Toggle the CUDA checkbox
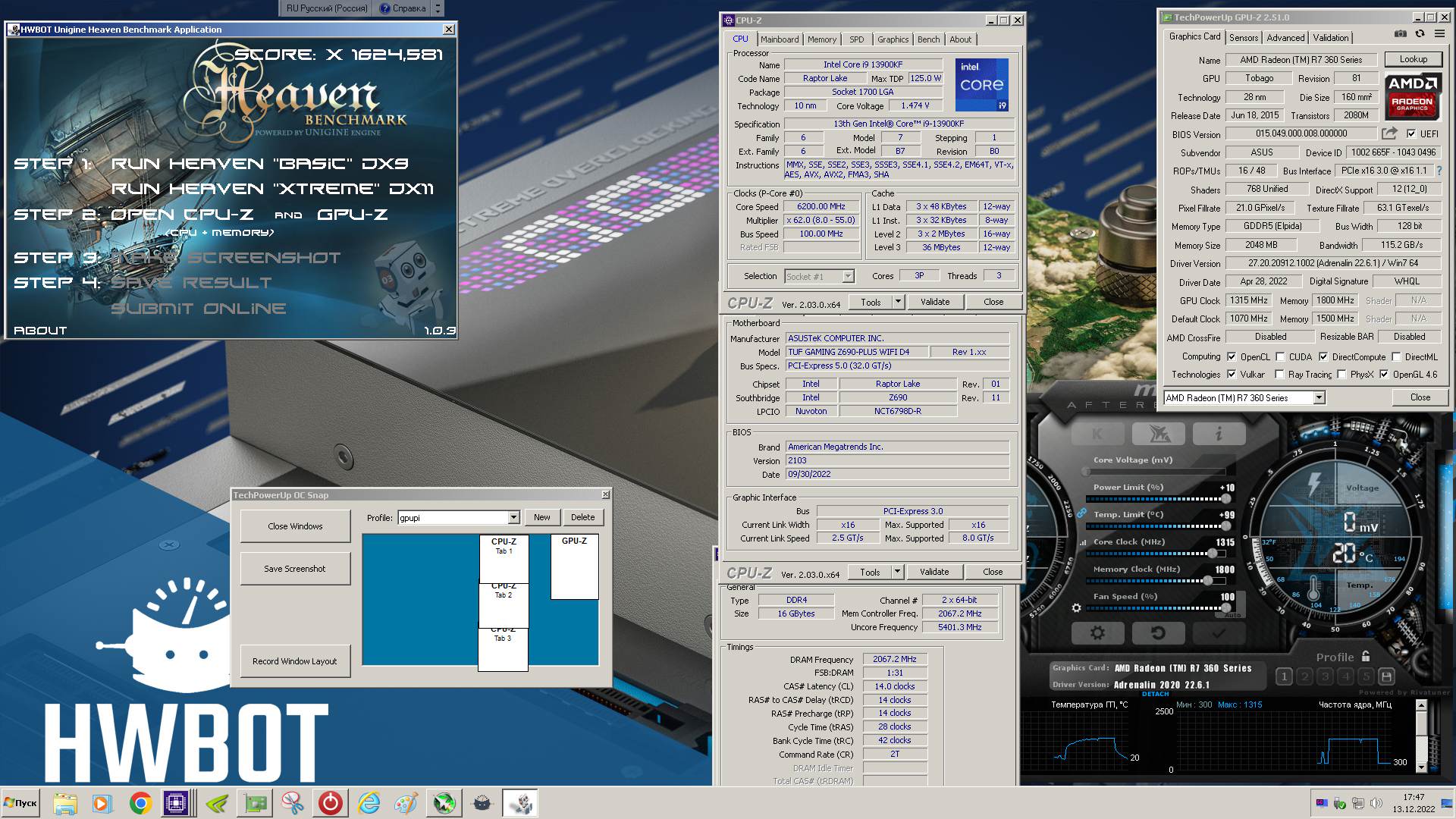Image resolution: width=1456 pixels, height=819 pixels. (1280, 356)
